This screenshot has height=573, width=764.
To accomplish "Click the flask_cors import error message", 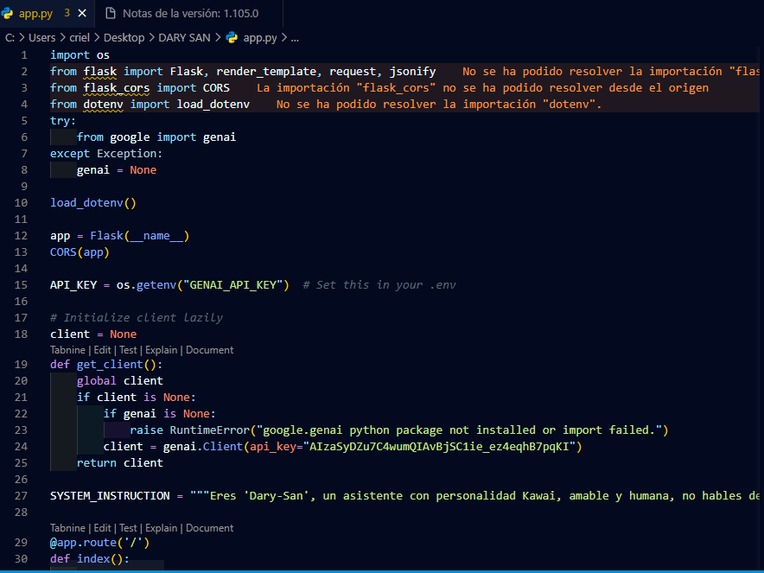I will [x=482, y=88].
